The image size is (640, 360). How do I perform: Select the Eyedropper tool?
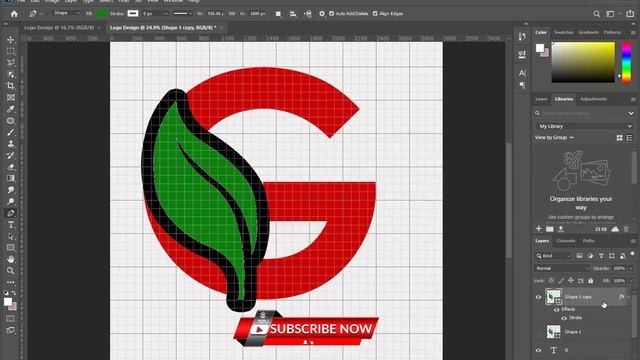tap(11, 109)
